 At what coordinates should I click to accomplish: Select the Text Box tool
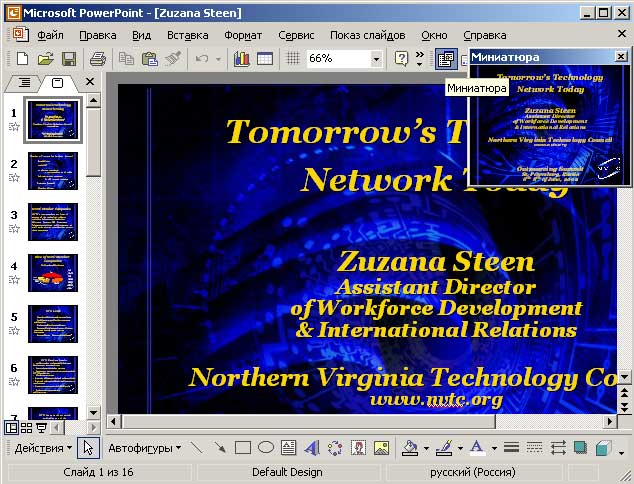click(x=288, y=448)
